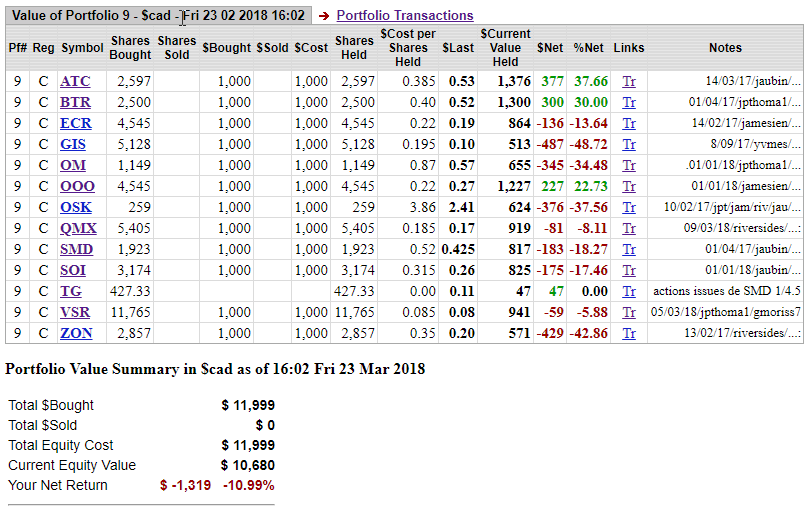Click the OM stock symbol

point(73,165)
